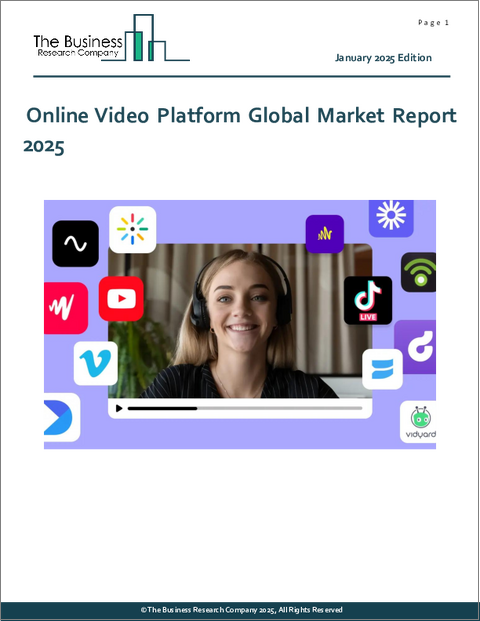Image resolution: width=480 pixels, height=621 pixels.
Task: Click the colorful sunburst Kaltura icon
Action: [132, 229]
